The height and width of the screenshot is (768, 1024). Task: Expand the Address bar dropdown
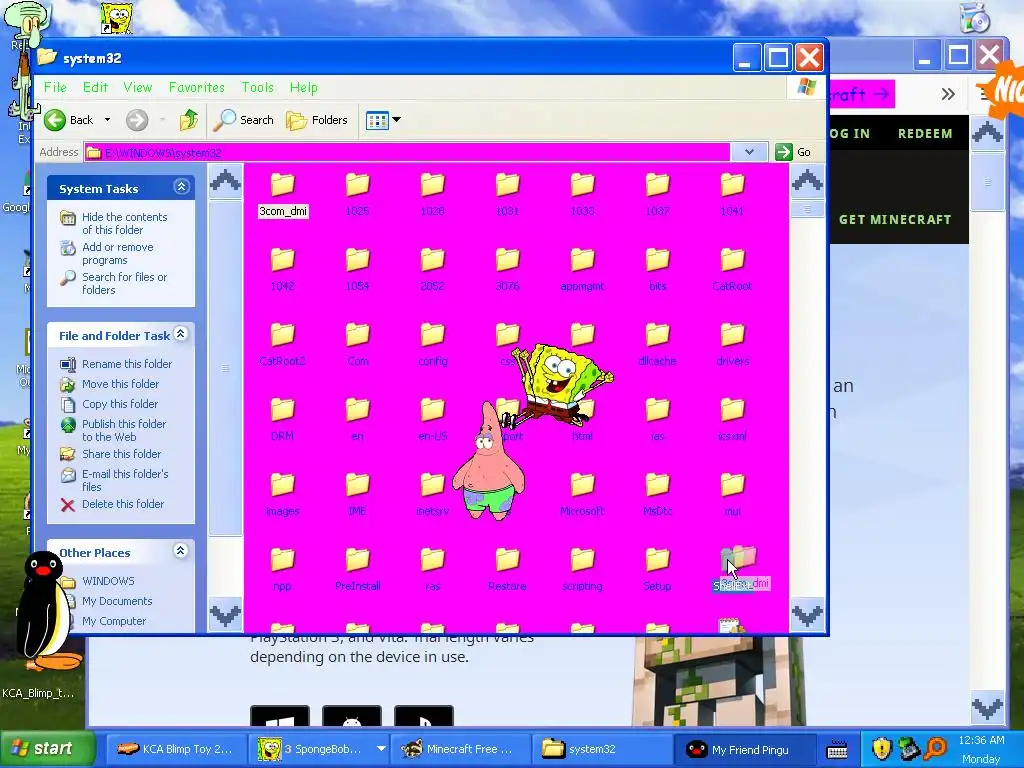point(750,152)
